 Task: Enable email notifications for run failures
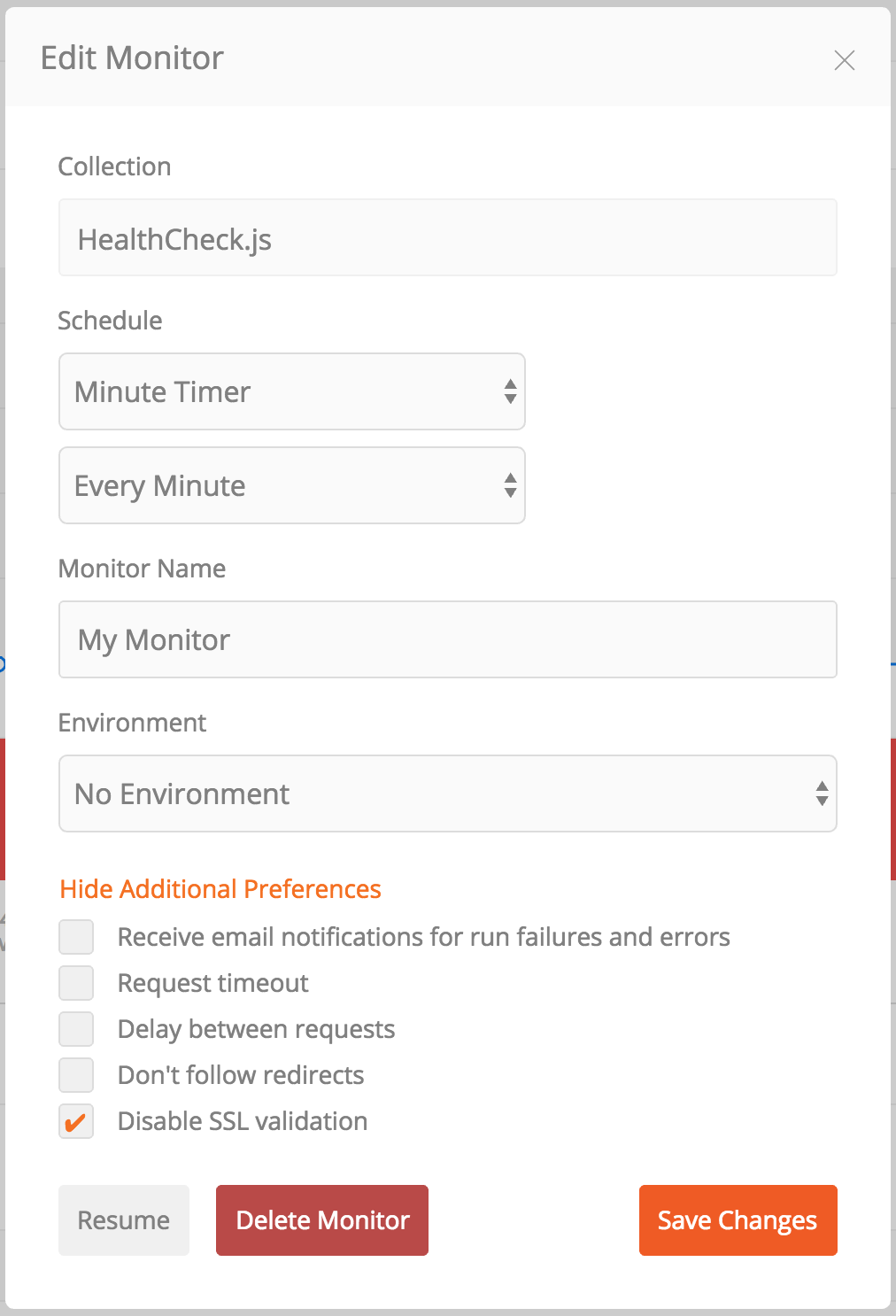tap(76, 936)
